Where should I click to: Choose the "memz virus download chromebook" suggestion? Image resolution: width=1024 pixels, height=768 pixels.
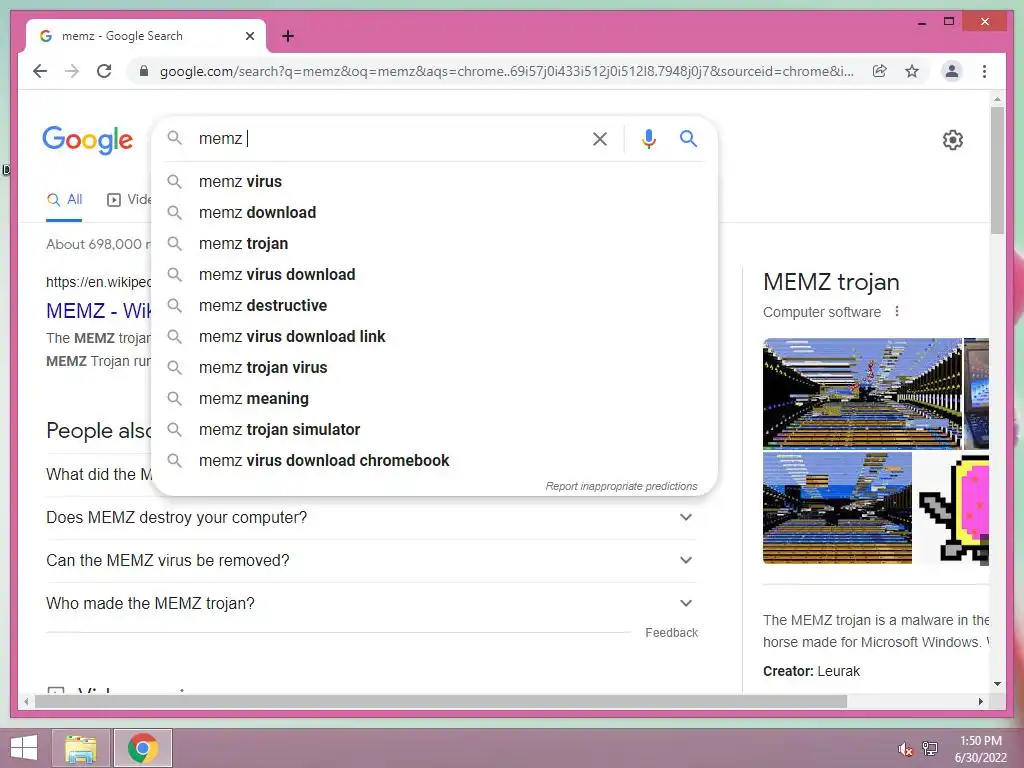[x=434, y=460]
